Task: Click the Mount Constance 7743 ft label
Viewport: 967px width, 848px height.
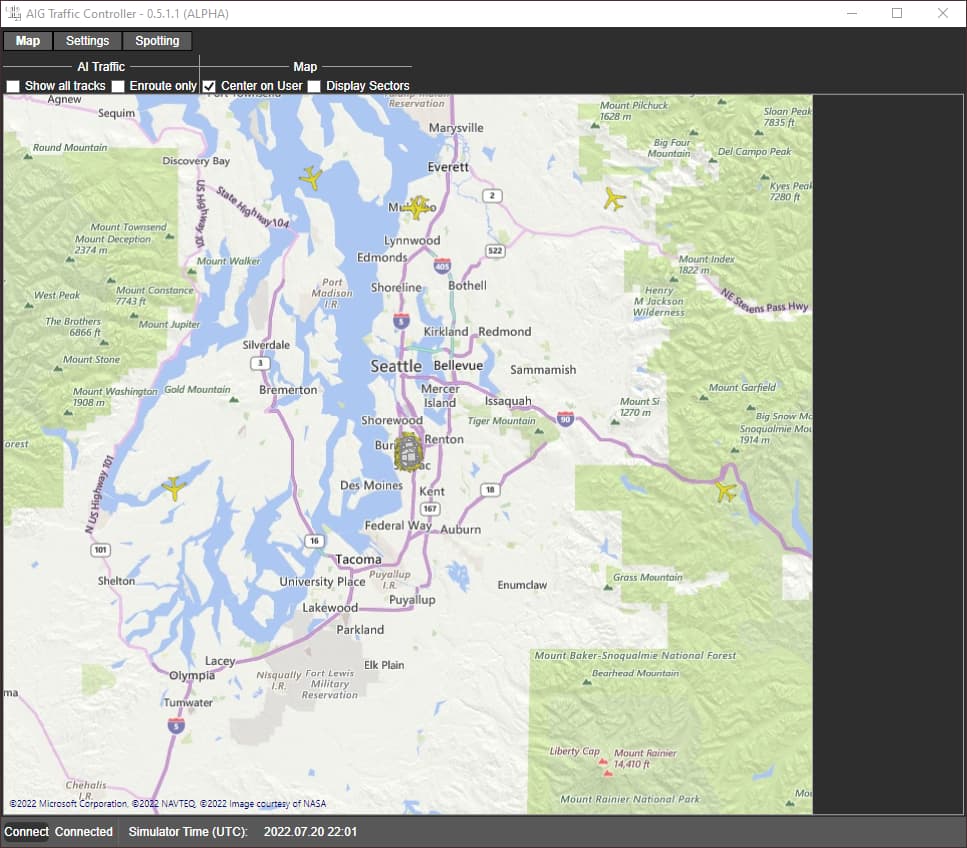Action: click(x=155, y=296)
